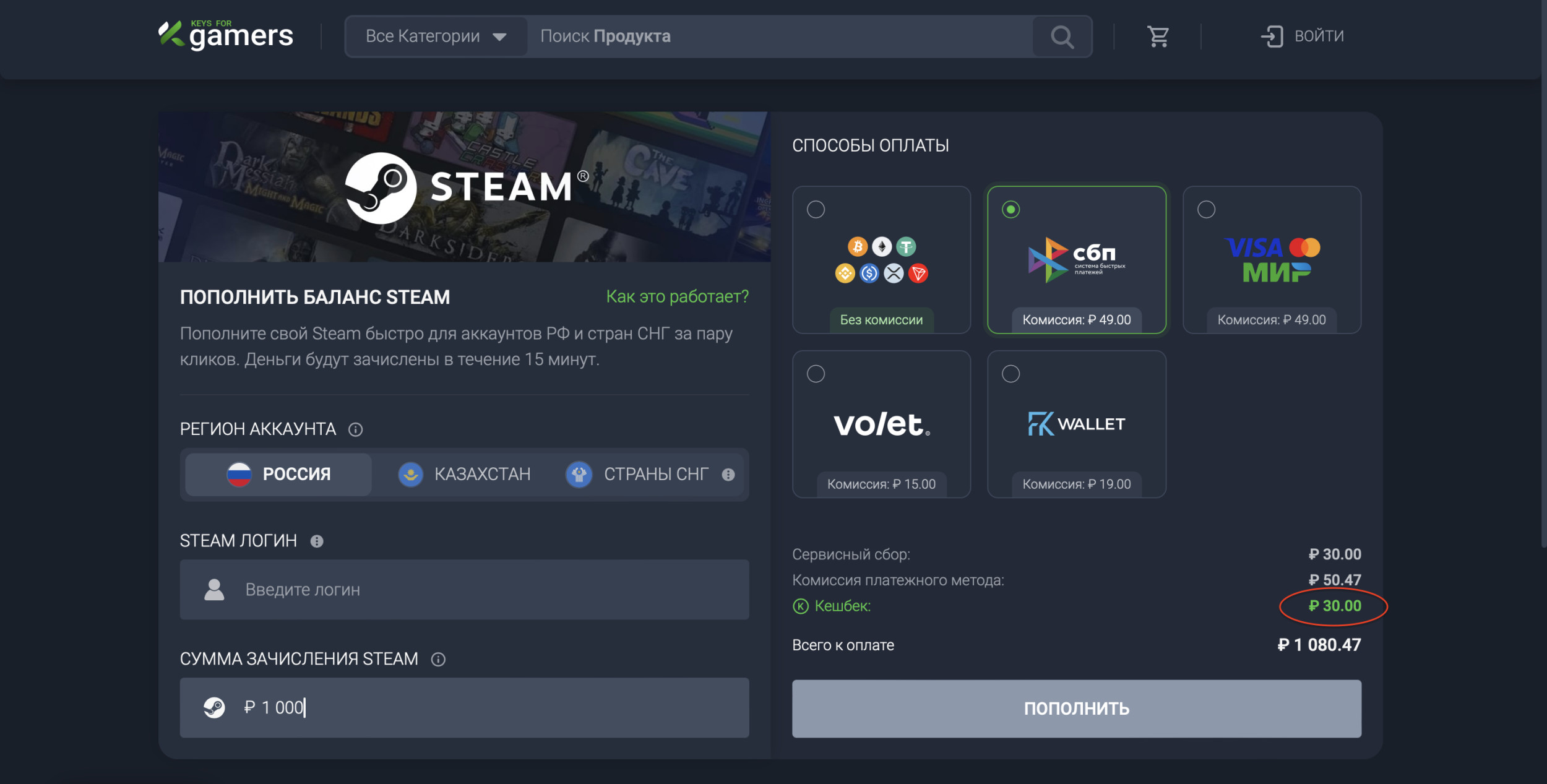The height and width of the screenshot is (784, 1547).
Task: Select the Visa Mastercard МИР radio button
Action: (1206, 210)
